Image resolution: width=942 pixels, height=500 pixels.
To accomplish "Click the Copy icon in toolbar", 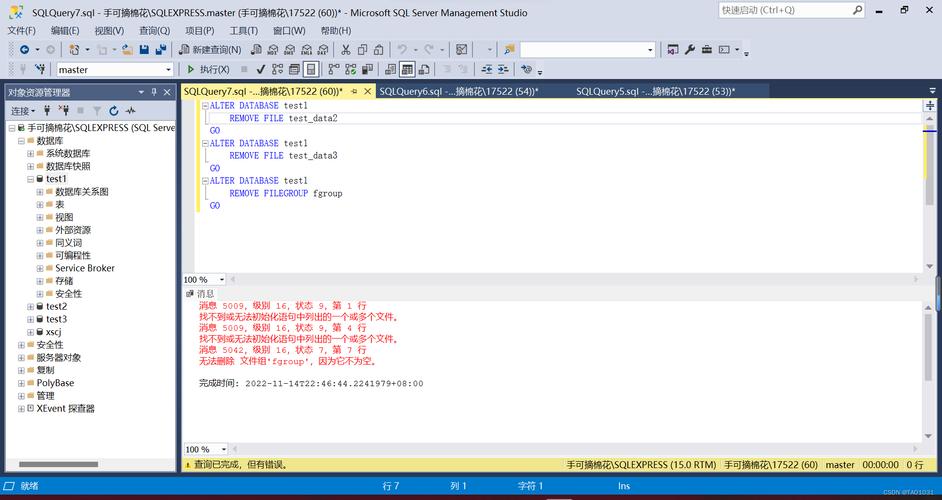I will [x=362, y=50].
